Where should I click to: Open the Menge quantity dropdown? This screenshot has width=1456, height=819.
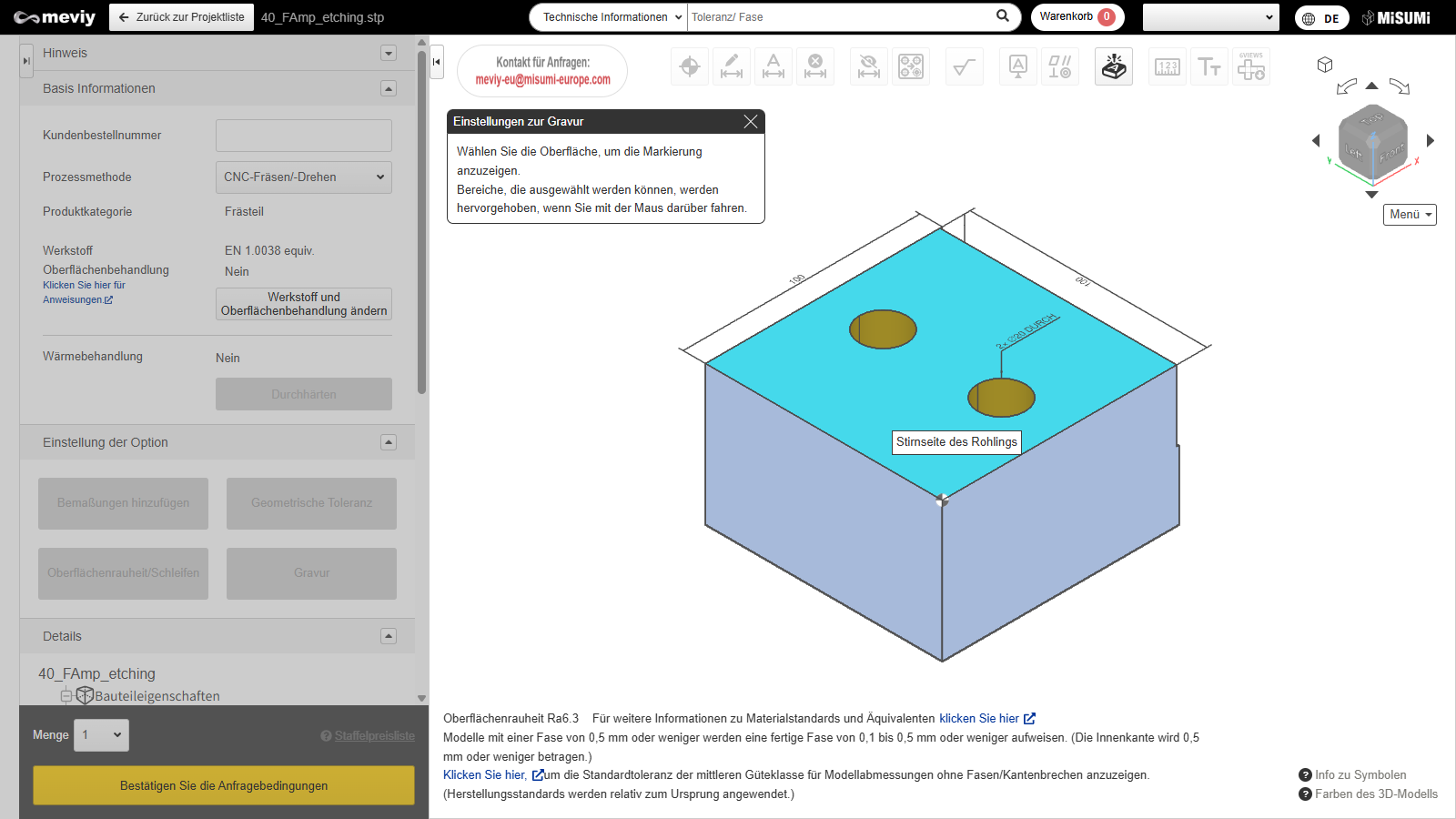coord(101,735)
